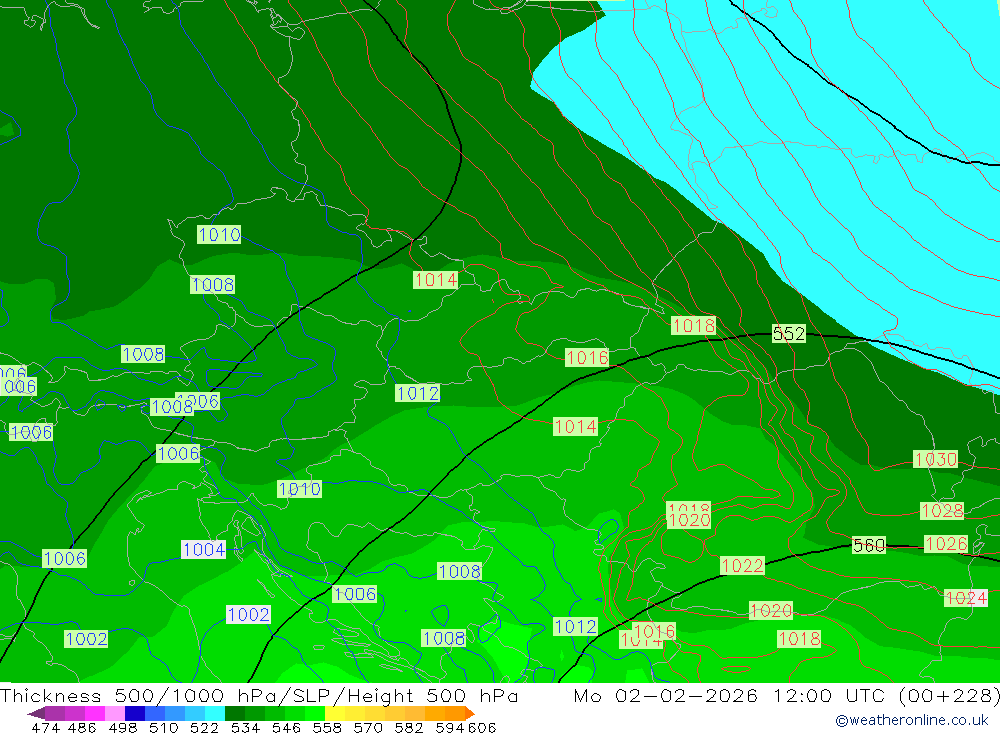Click the 1030 pressure label
Image resolution: width=1000 pixels, height=733 pixels.
936,459
